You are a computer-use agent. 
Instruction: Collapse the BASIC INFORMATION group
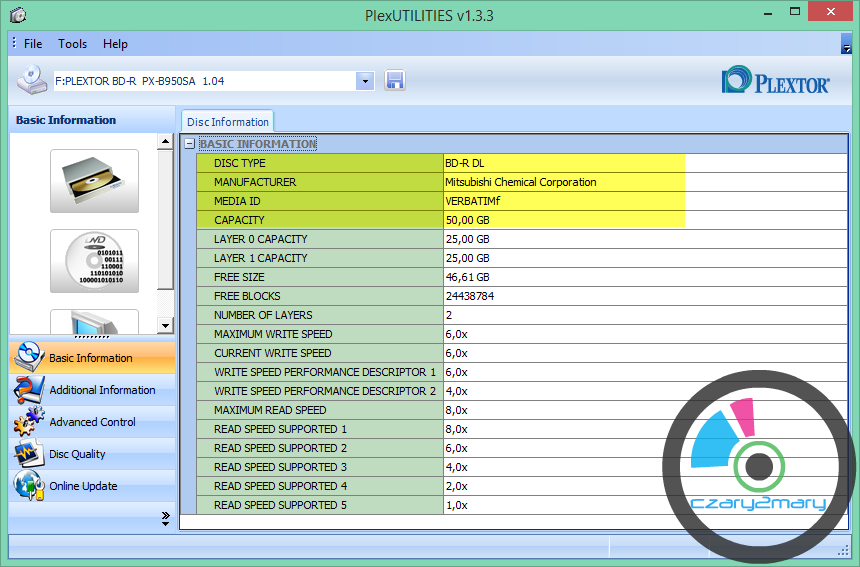point(189,144)
